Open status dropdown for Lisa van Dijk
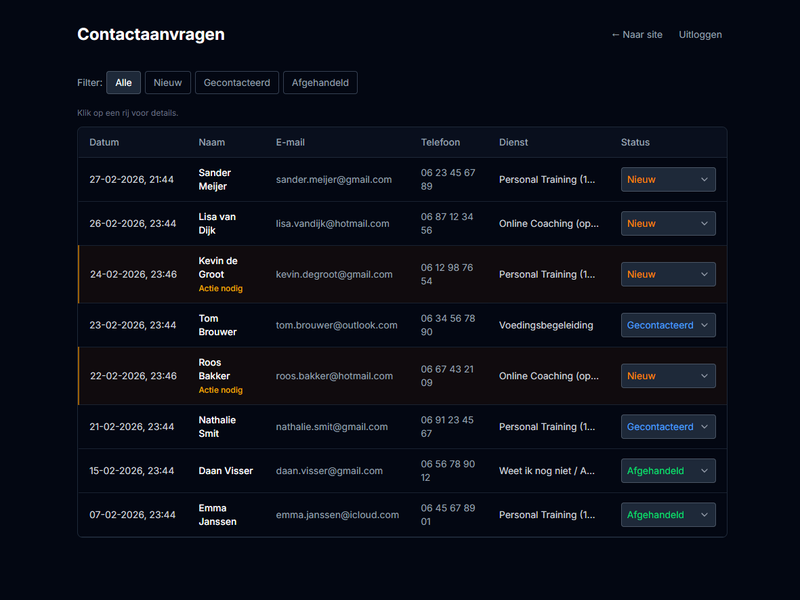Viewport: 800px width, 600px height. (x=668, y=223)
